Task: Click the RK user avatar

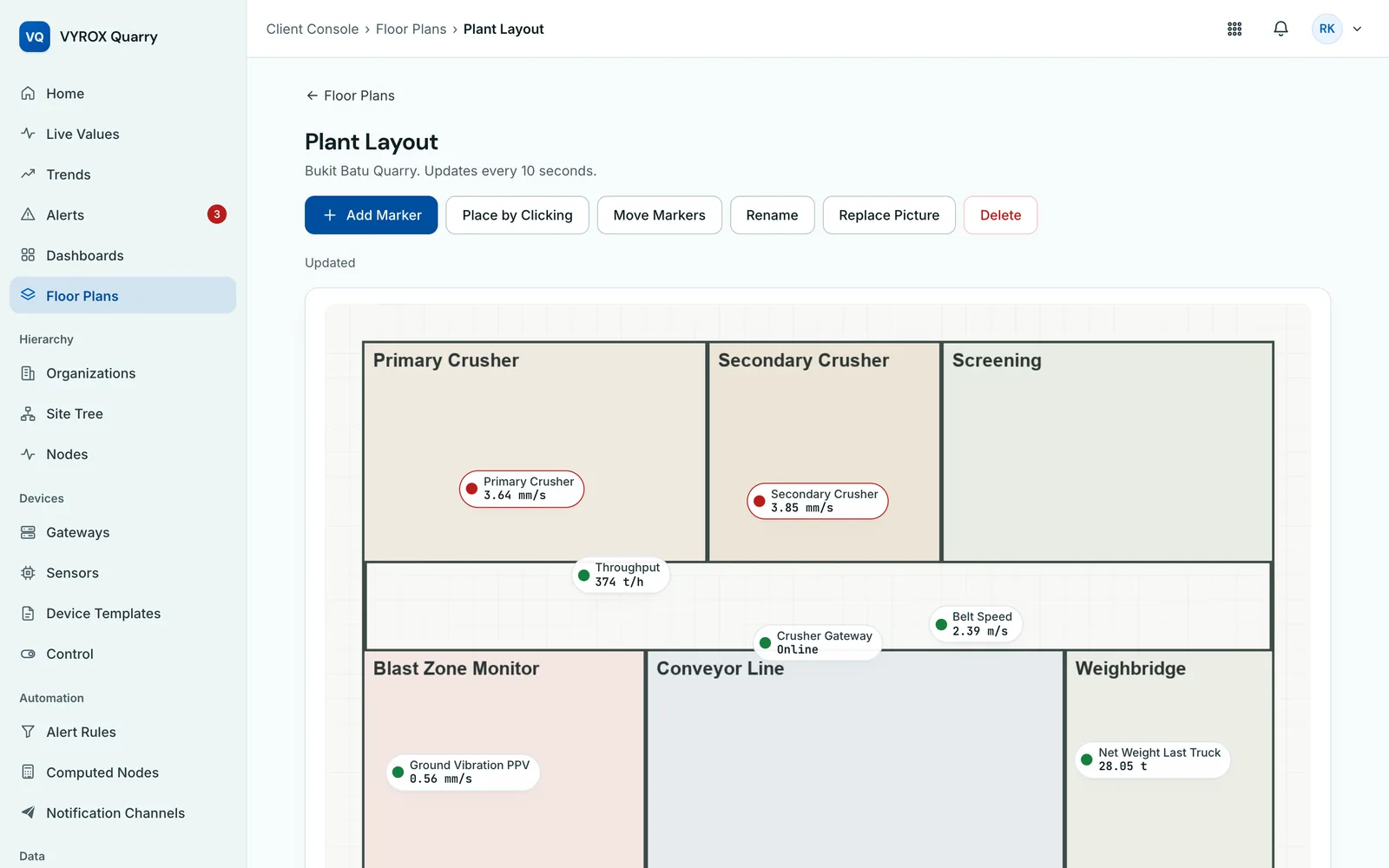Action: click(x=1326, y=29)
